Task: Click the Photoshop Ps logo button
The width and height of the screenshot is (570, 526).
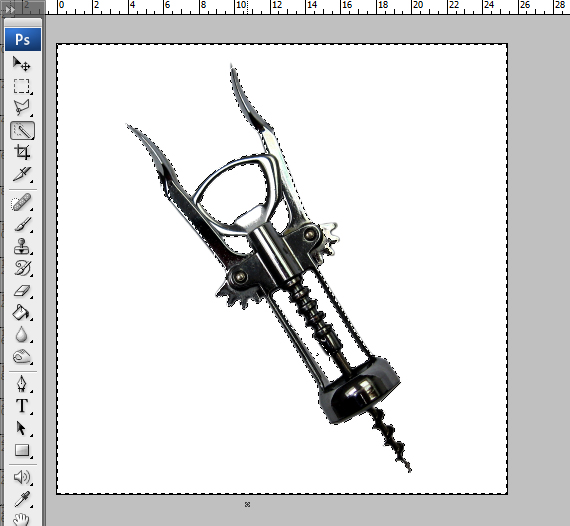Action: tap(23, 39)
